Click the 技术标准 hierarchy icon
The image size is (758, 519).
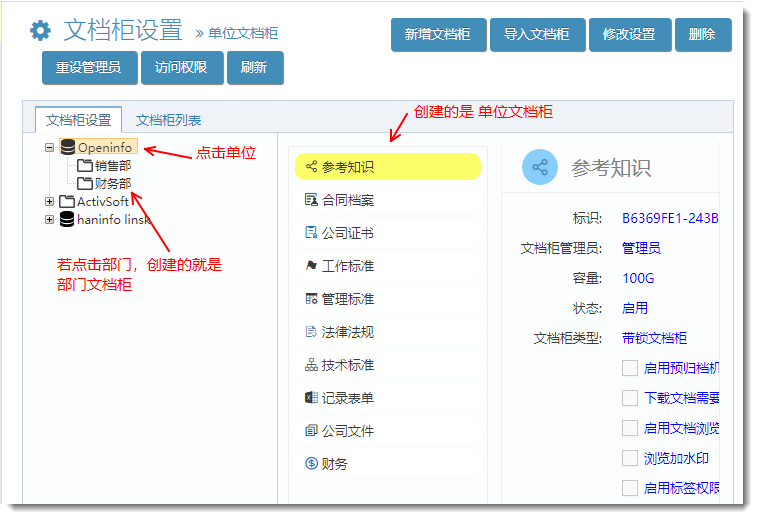pyautogui.click(x=311, y=365)
